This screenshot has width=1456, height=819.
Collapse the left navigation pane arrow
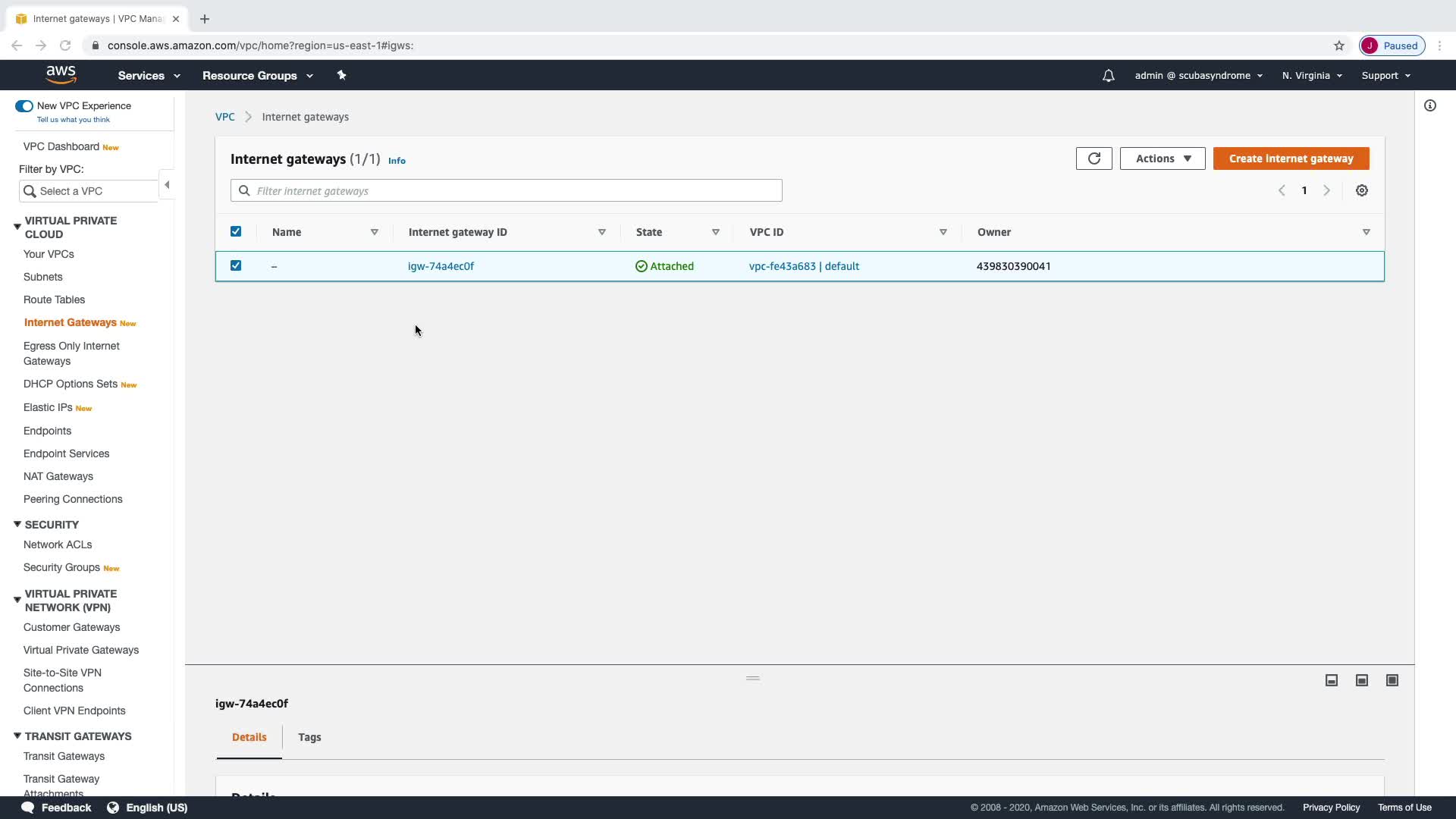coord(167,185)
